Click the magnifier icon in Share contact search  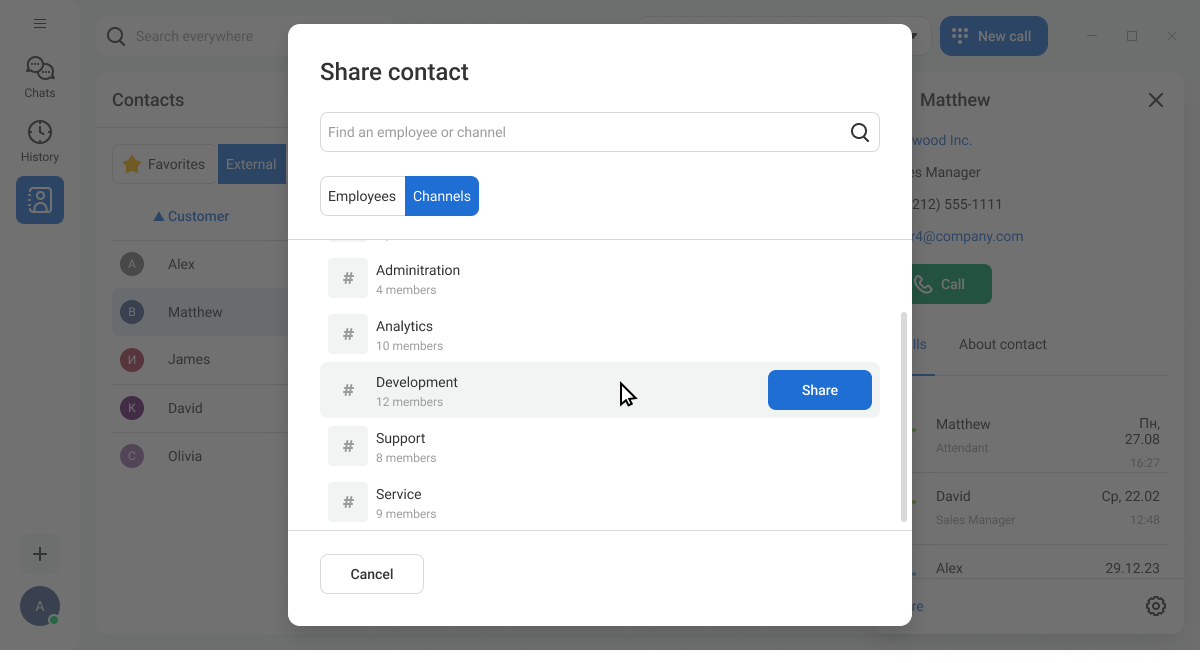point(860,132)
